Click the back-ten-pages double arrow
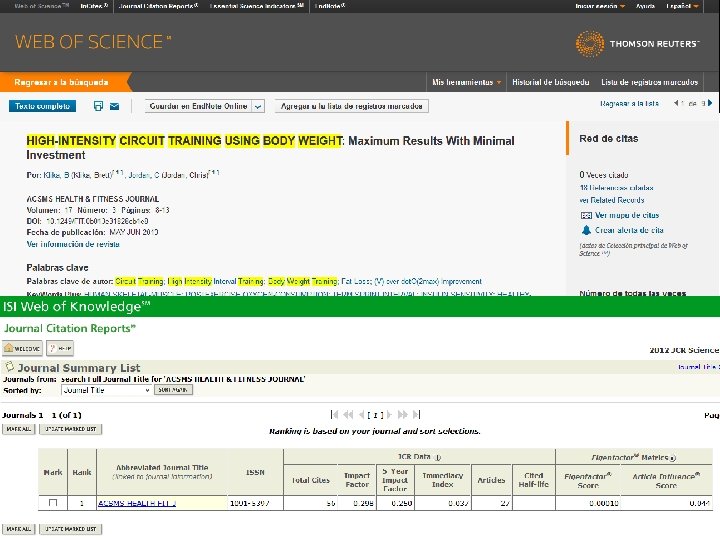 click(349, 415)
